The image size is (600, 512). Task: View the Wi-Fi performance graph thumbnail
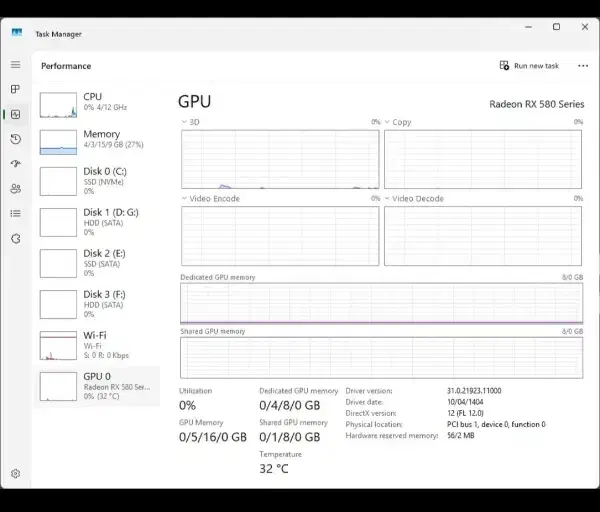pyautogui.click(x=58, y=346)
